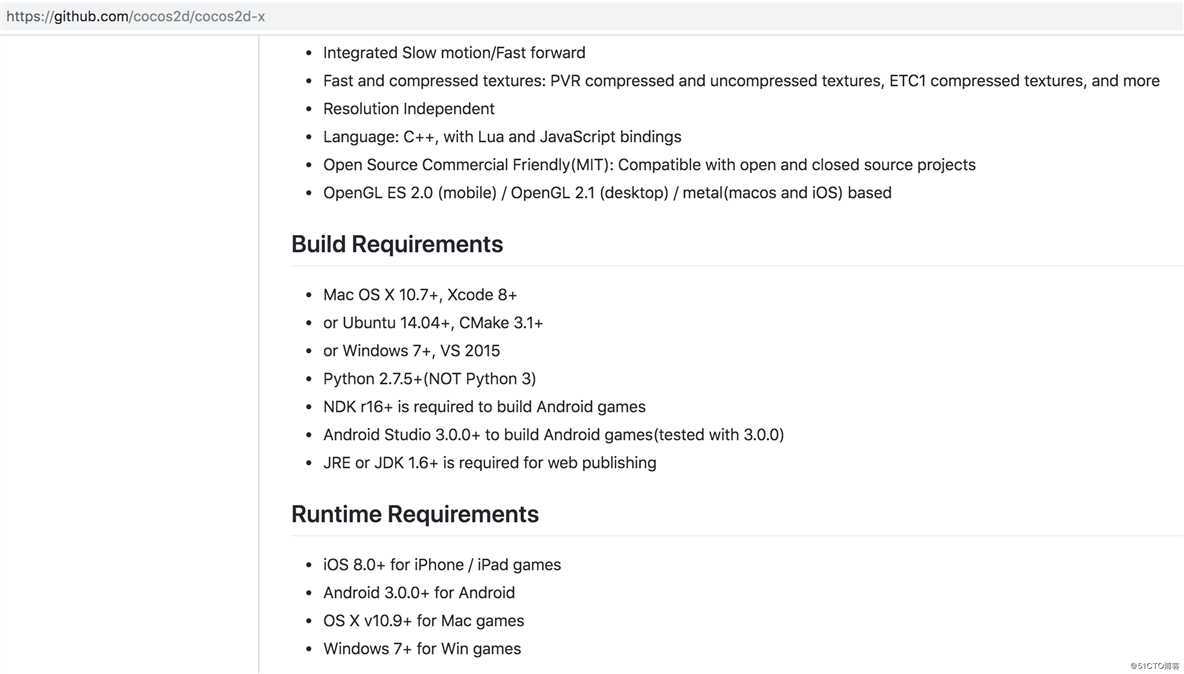Click the JRE or JDK 1.6+ line

[490, 463]
